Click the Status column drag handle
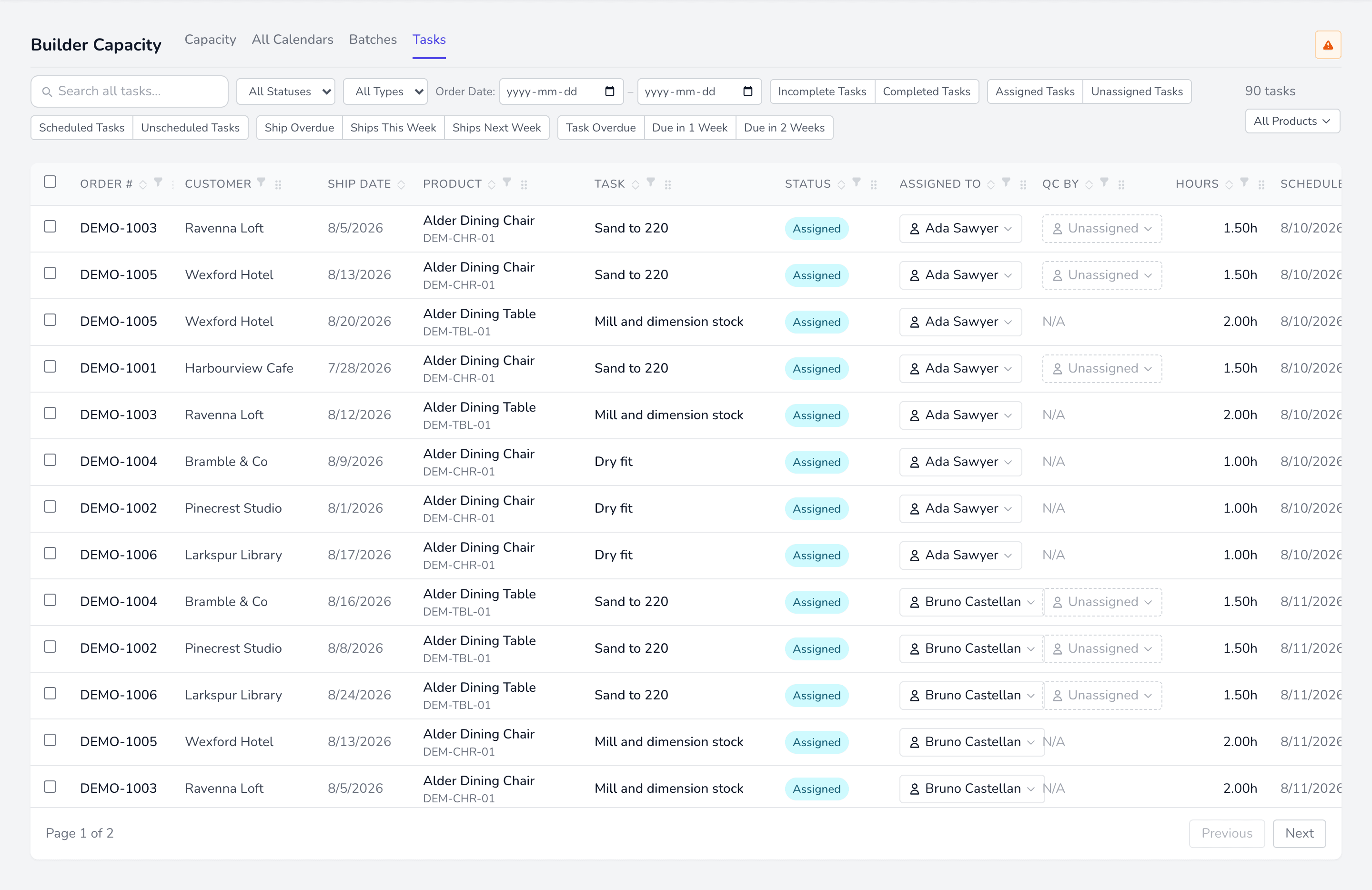 tap(873, 184)
